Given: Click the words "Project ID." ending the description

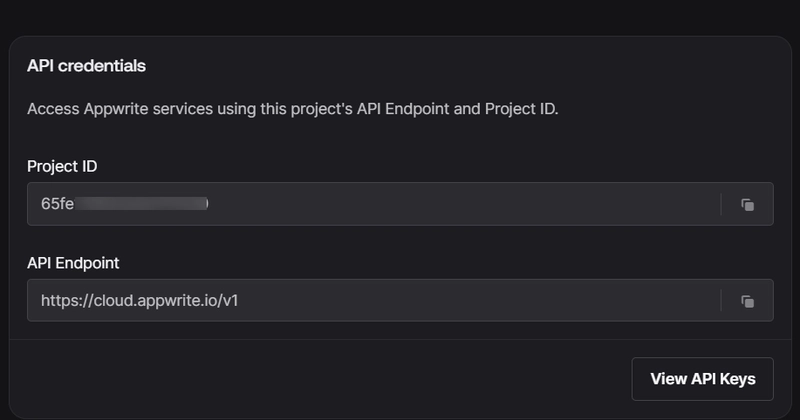Looking at the screenshot, I should (x=521, y=109).
